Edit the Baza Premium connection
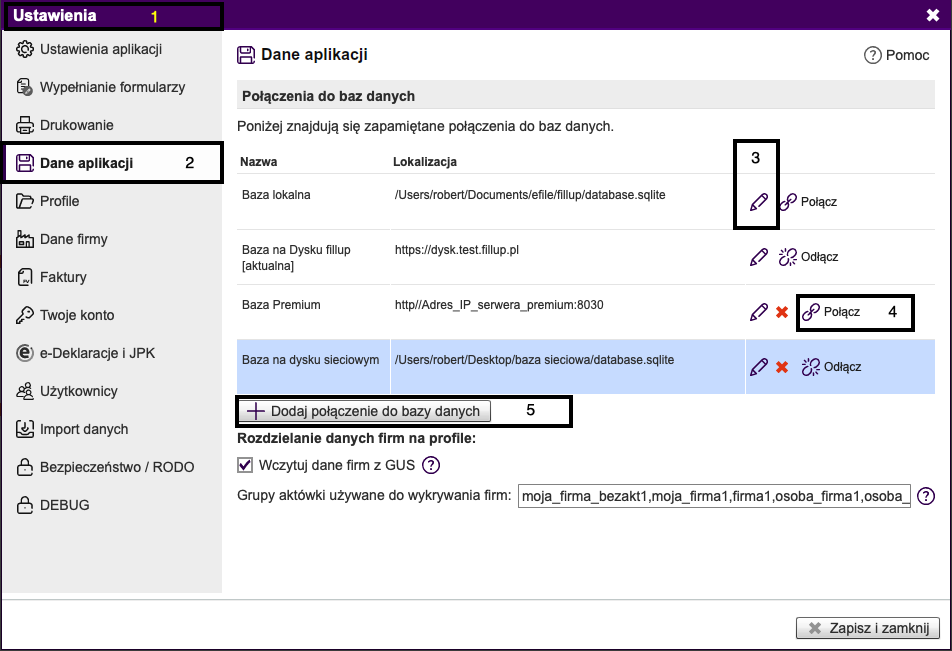The image size is (952, 651). point(759,312)
